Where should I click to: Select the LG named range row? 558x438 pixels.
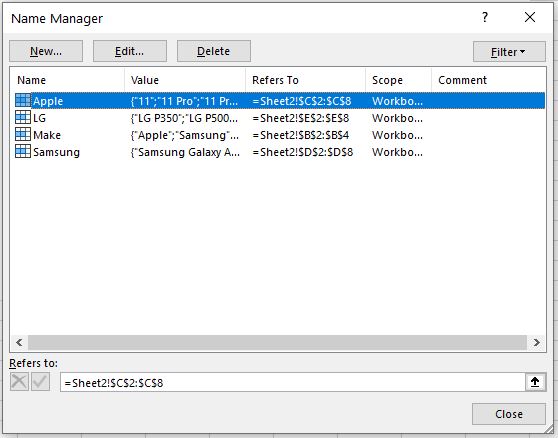click(x=280, y=118)
